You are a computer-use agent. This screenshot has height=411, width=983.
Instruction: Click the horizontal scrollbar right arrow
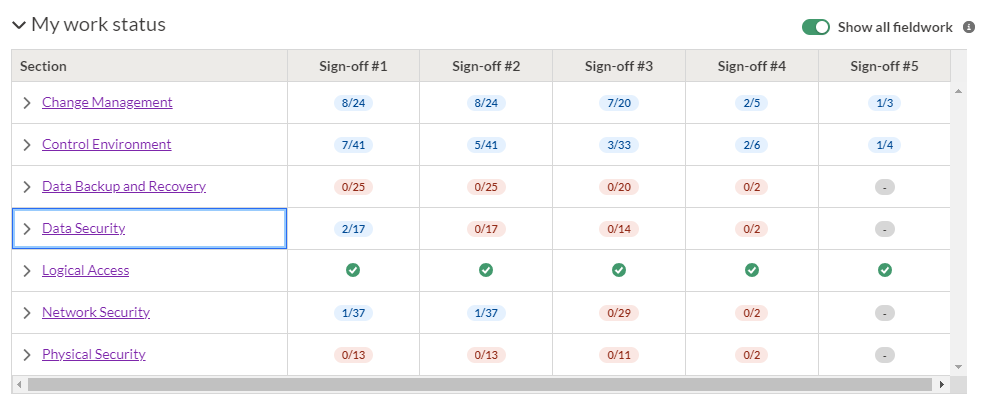click(942, 384)
